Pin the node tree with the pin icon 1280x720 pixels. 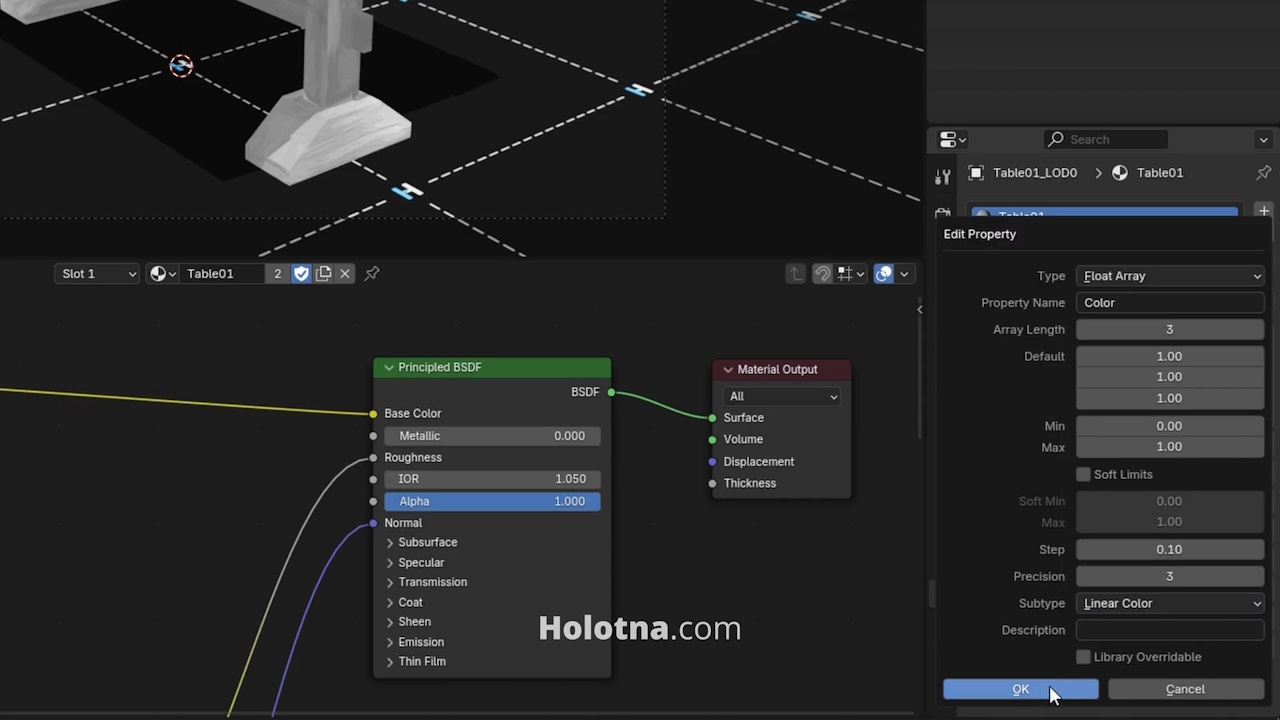(x=372, y=274)
